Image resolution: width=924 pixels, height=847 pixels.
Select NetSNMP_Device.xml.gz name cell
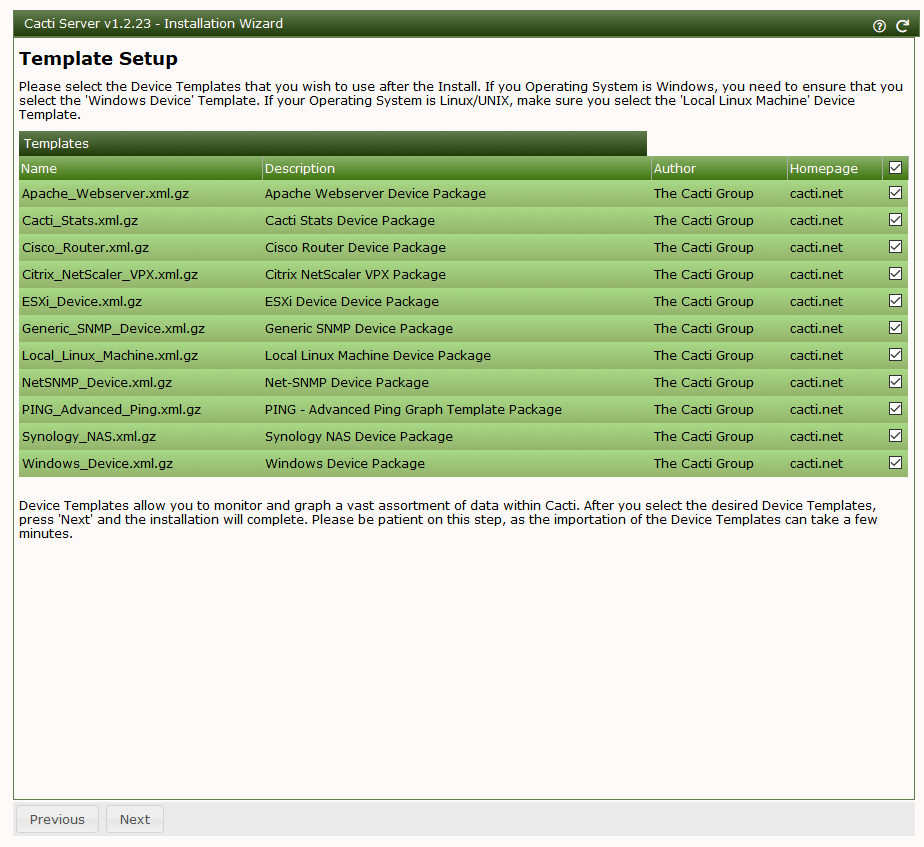point(97,383)
